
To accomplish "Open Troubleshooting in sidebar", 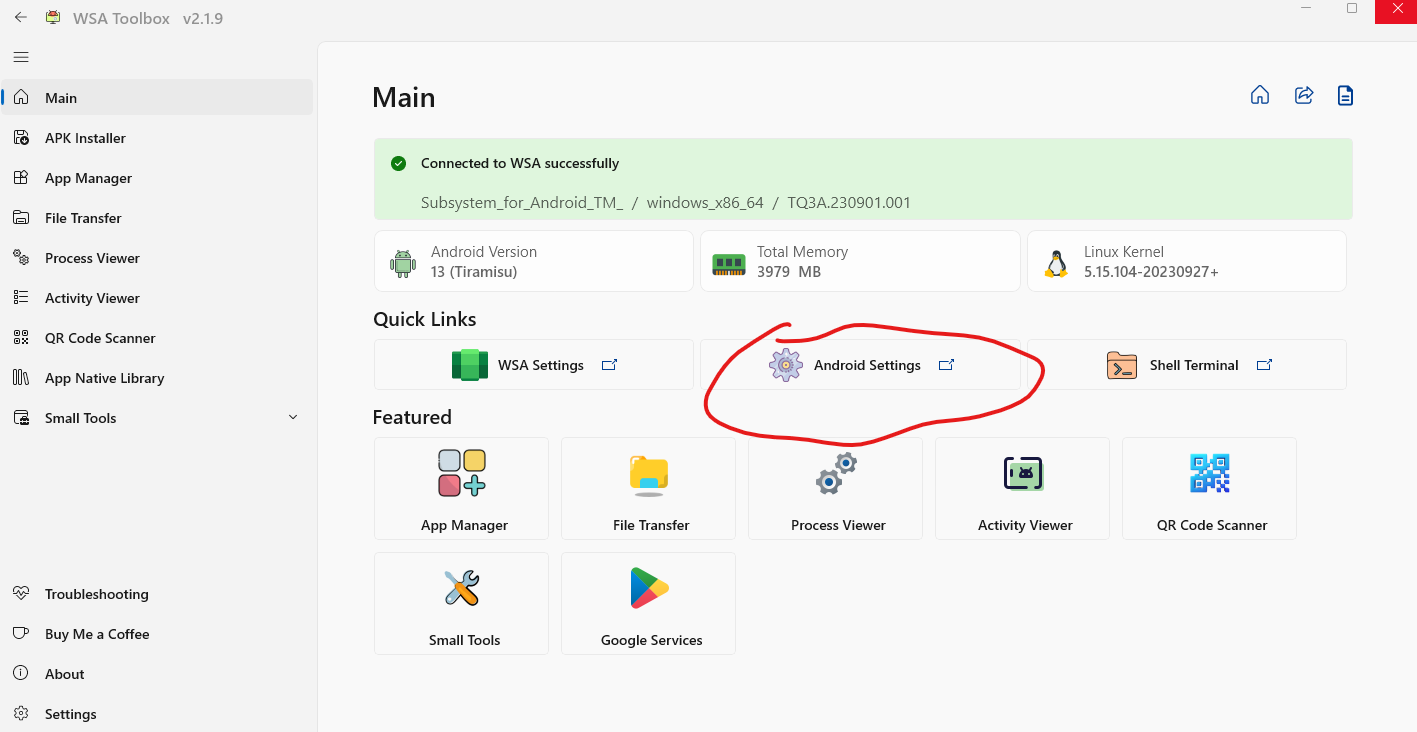I will [158, 594].
